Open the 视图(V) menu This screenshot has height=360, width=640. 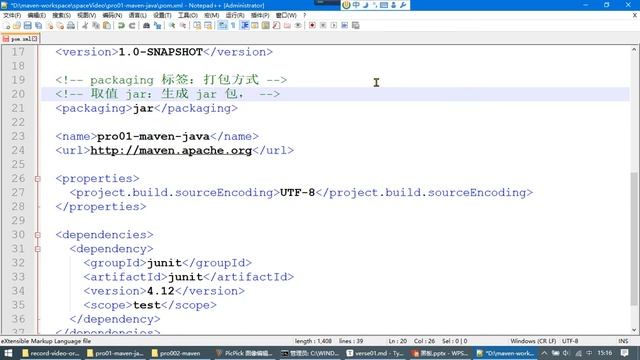point(87,15)
